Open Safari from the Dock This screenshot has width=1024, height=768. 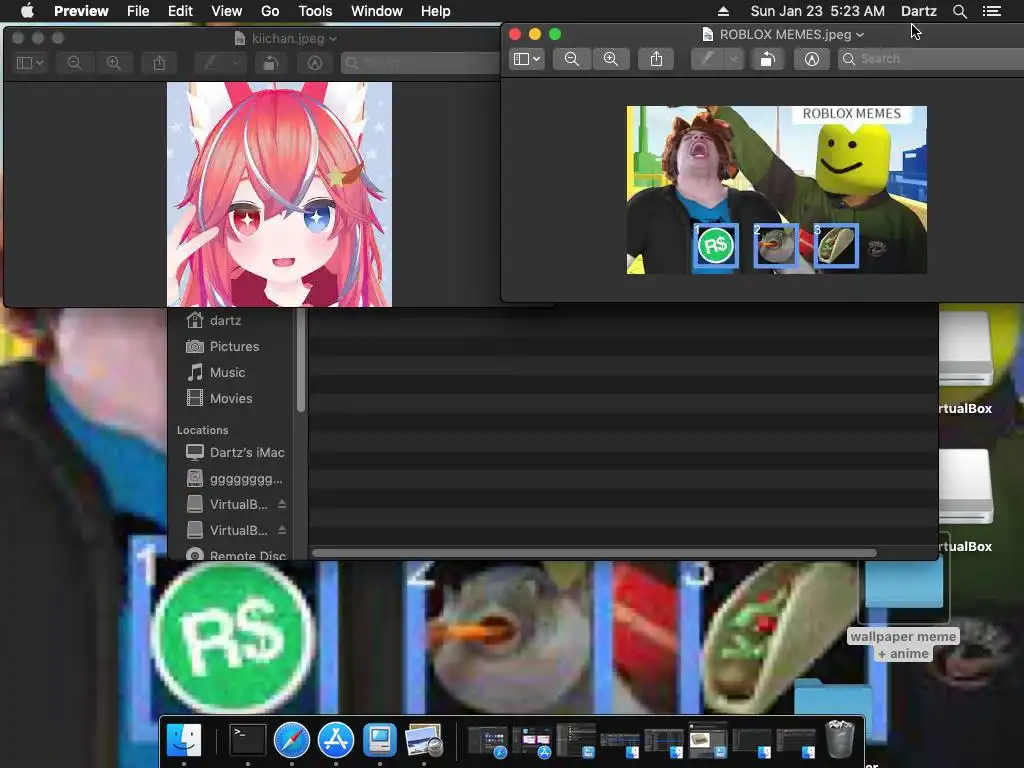click(291, 740)
